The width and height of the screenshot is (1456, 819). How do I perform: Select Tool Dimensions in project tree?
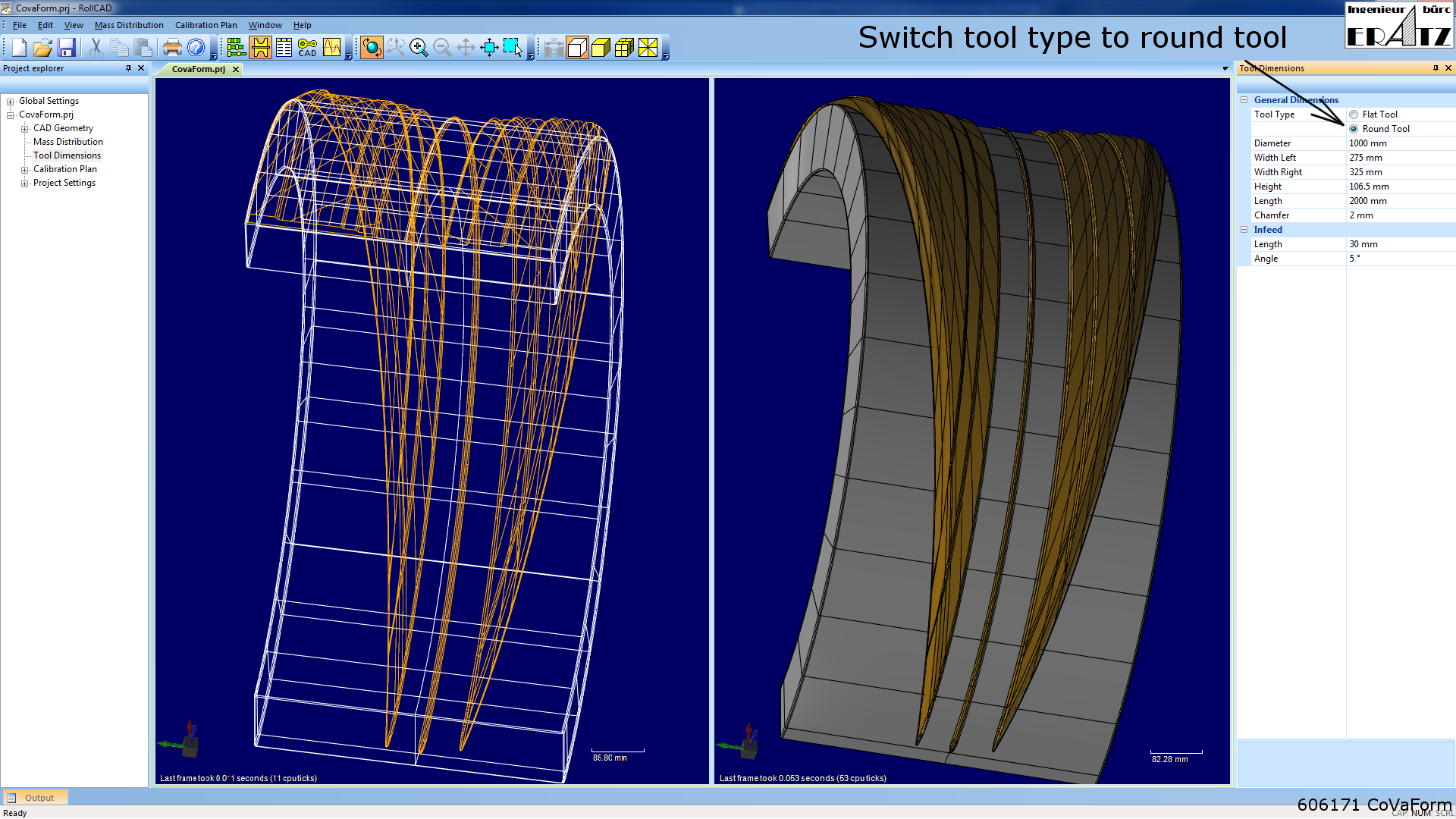pyautogui.click(x=67, y=155)
